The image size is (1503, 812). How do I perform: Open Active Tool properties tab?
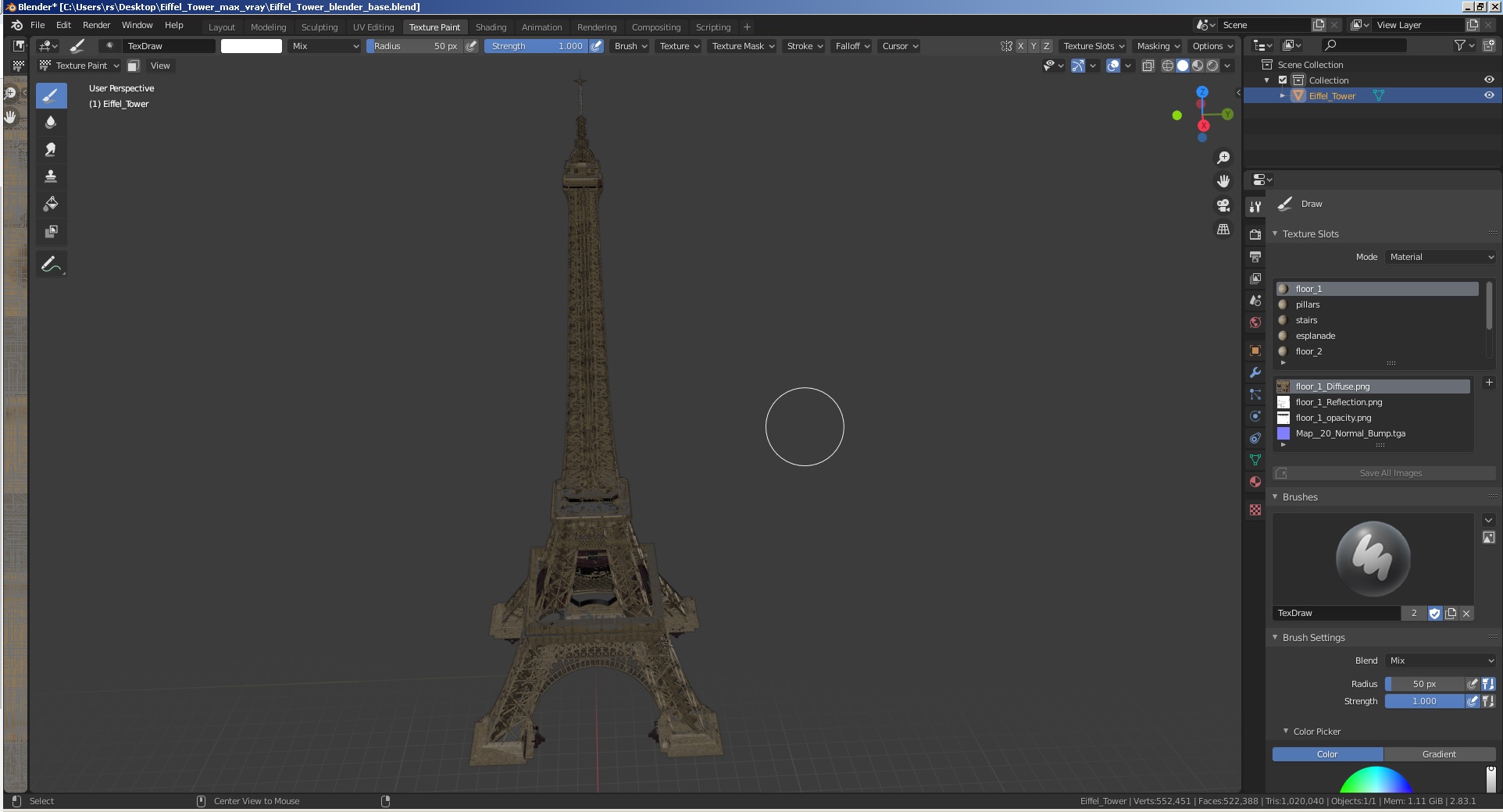tap(1255, 207)
